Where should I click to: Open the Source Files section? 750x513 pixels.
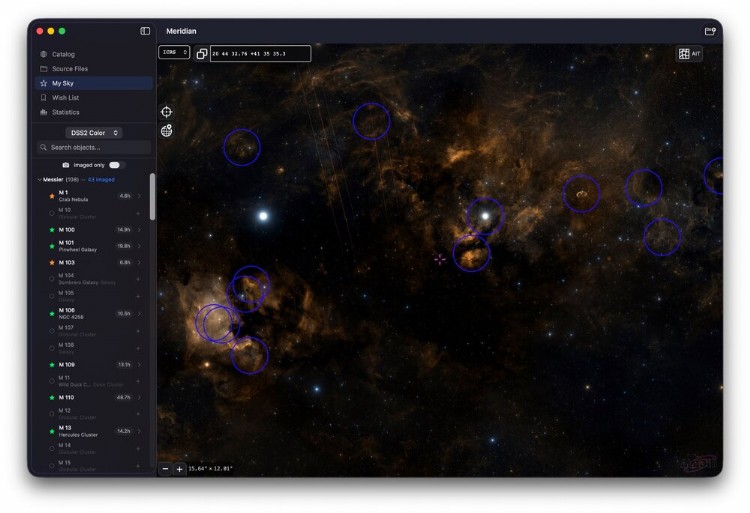tap(94, 69)
